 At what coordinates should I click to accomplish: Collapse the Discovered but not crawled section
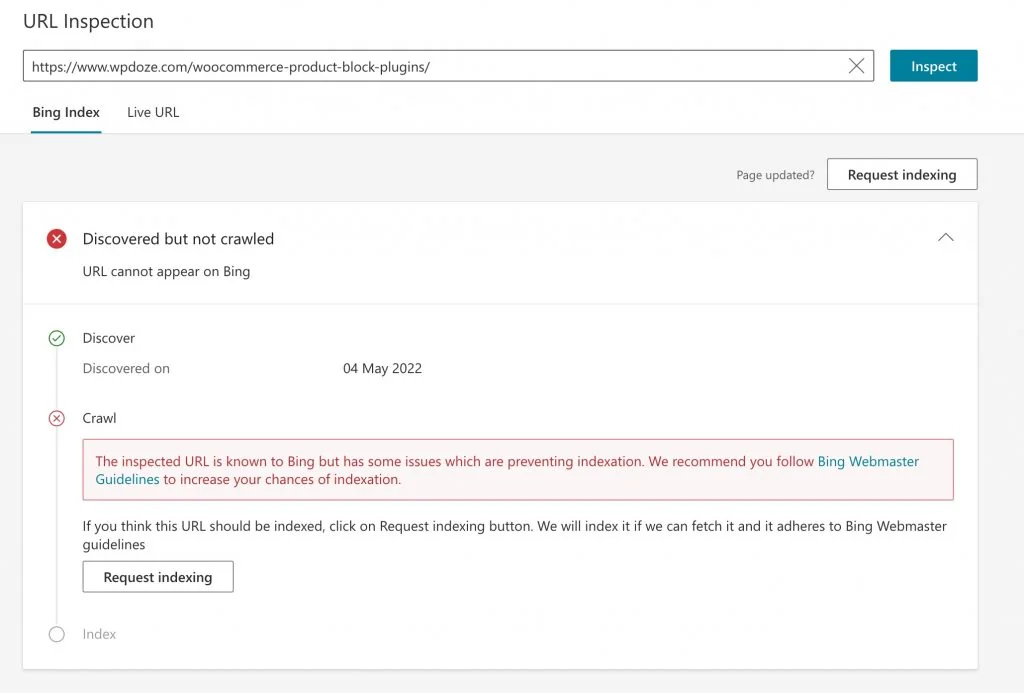coord(946,238)
